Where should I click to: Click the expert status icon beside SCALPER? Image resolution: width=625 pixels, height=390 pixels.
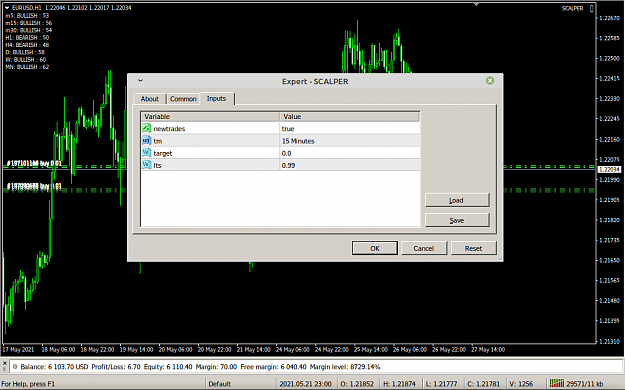(x=592, y=8)
